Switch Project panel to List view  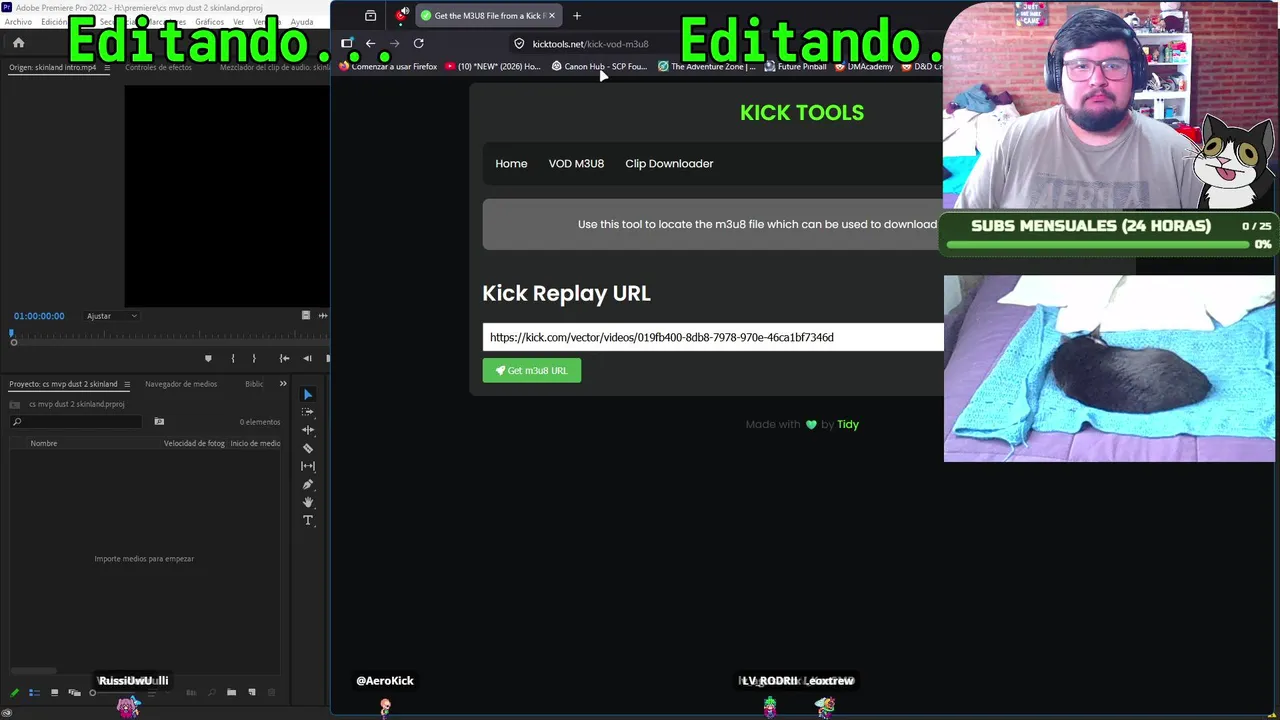click(34, 692)
